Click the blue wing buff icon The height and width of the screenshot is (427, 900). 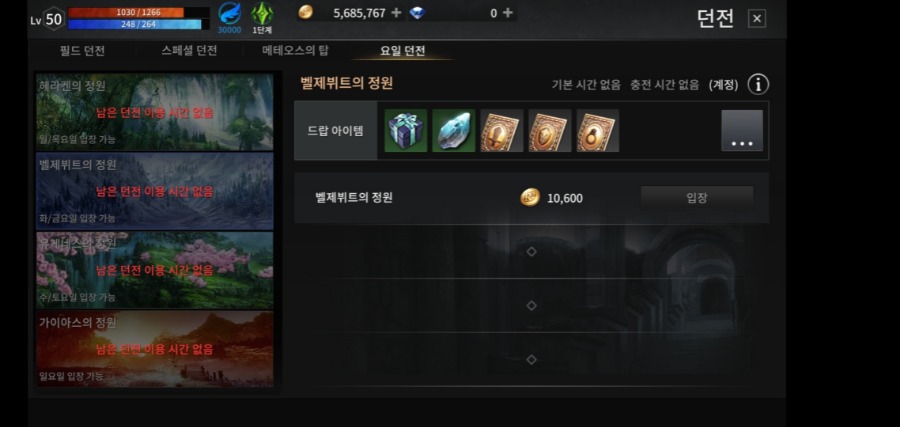pyautogui.click(x=230, y=13)
